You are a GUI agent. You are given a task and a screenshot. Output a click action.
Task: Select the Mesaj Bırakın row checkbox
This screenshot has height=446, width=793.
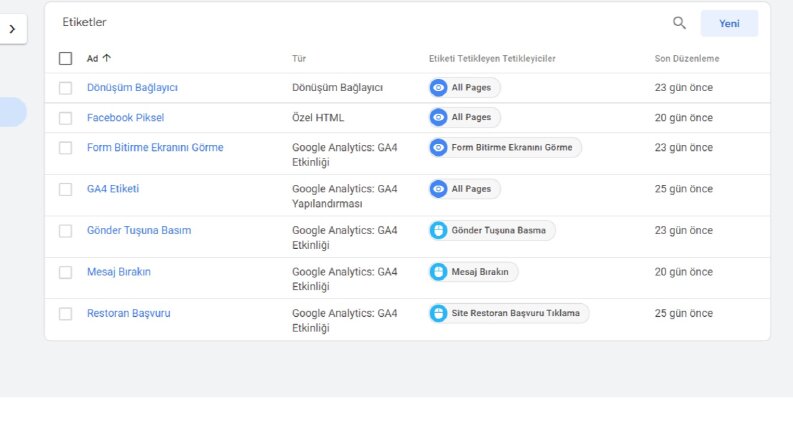click(65, 272)
